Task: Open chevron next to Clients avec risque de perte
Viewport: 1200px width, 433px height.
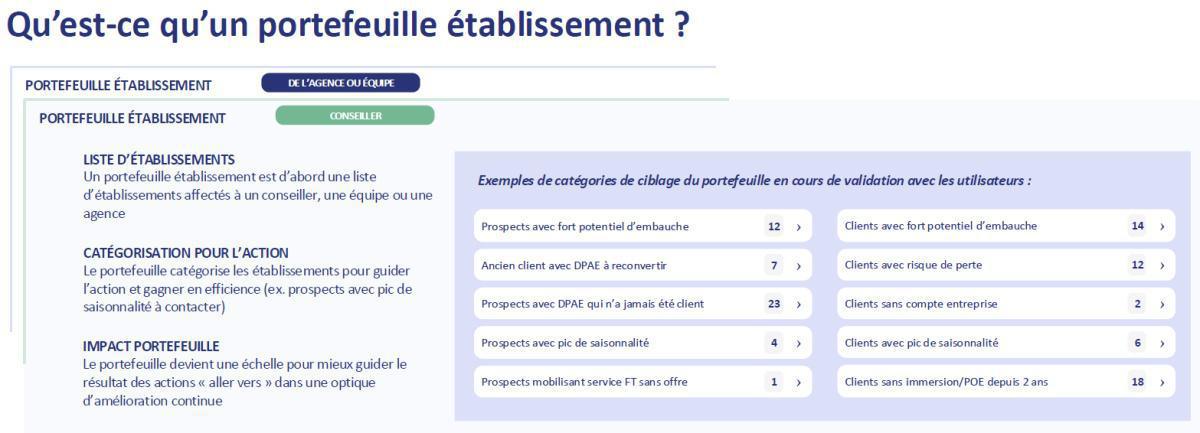Action: pos(1162,266)
